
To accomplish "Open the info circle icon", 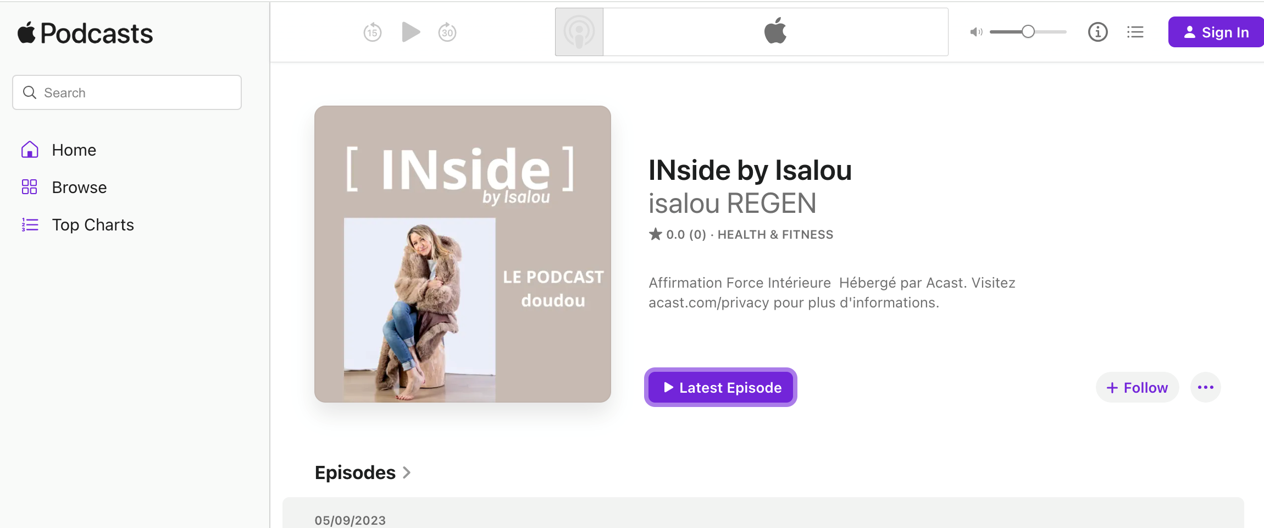I will point(1098,32).
